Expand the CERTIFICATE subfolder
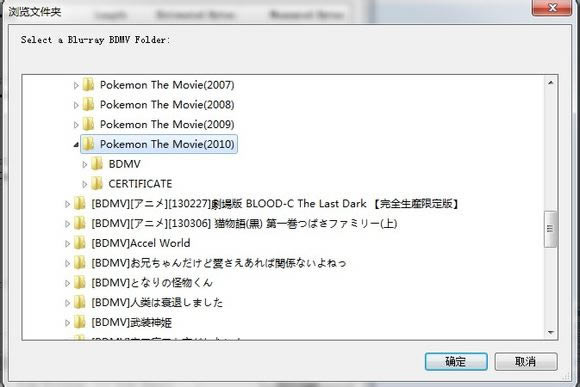 click(x=84, y=184)
